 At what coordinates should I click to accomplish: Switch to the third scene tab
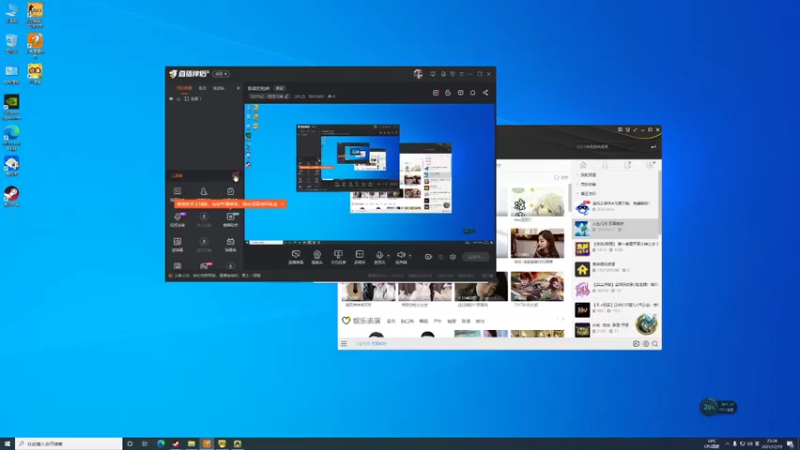point(218,88)
